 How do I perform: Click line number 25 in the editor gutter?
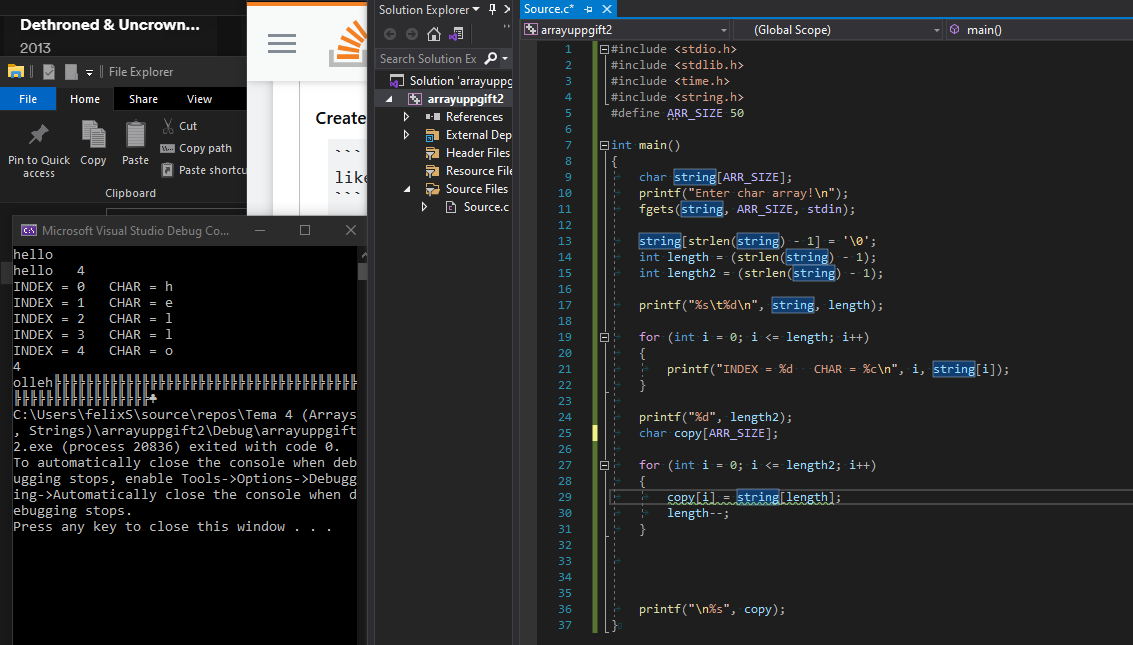[564, 433]
